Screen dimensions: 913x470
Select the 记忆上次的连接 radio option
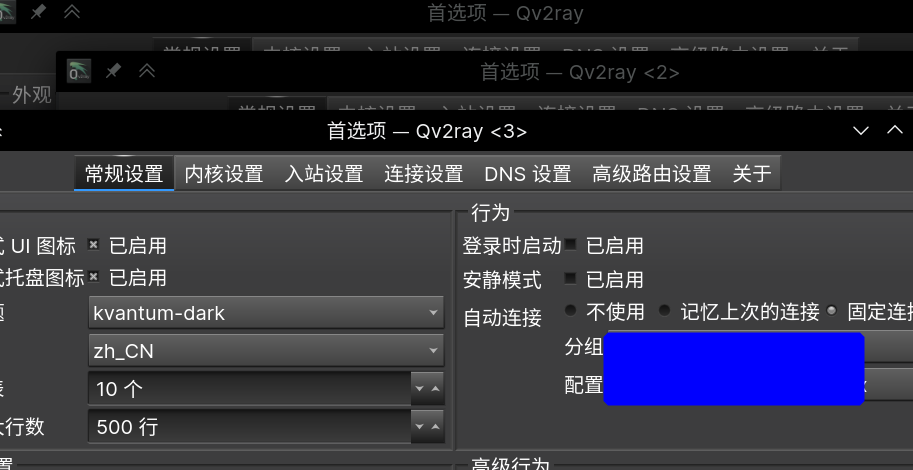point(664,310)
